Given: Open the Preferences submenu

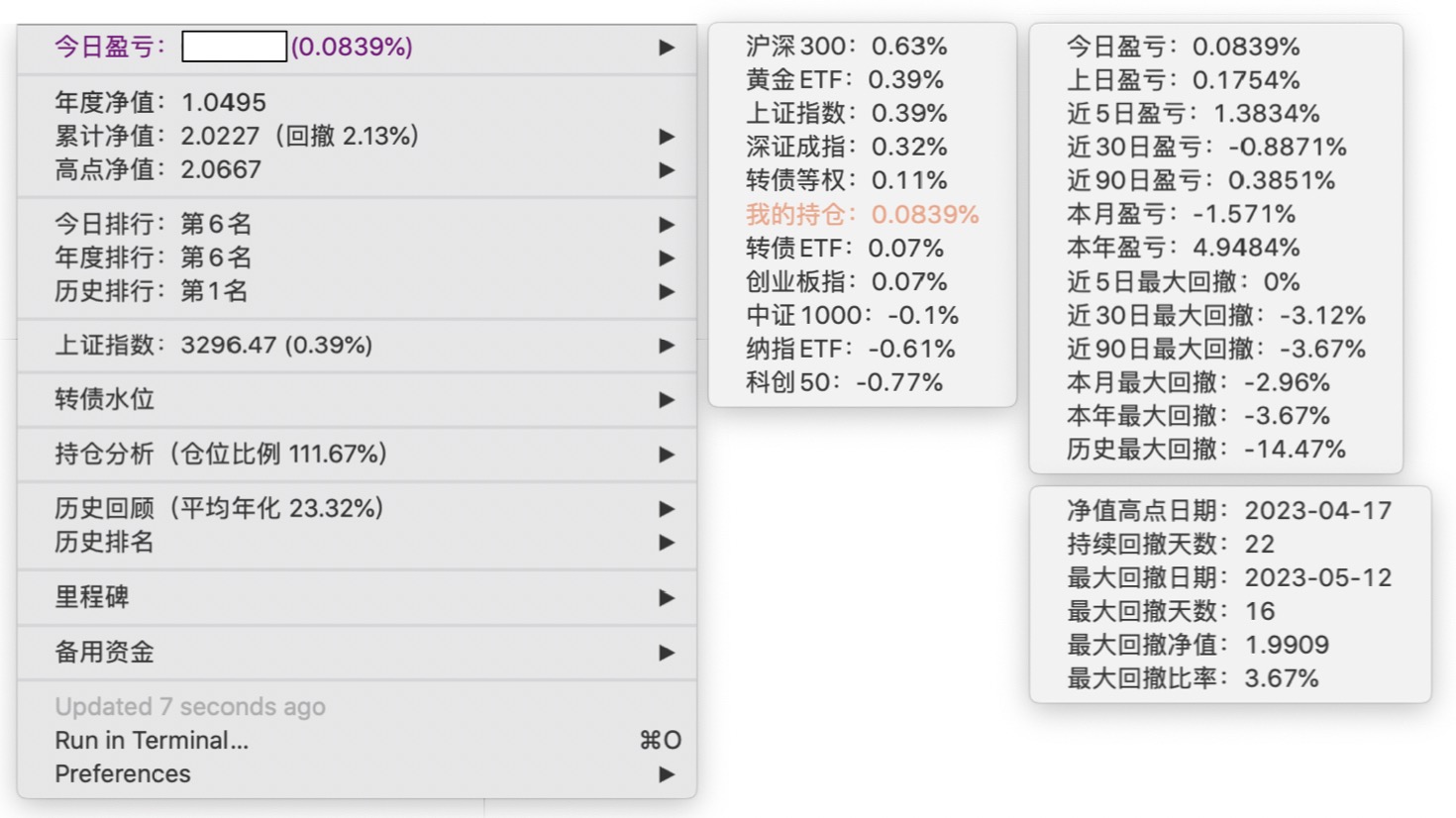Looking at the screenshot, I should click(123, 774).
